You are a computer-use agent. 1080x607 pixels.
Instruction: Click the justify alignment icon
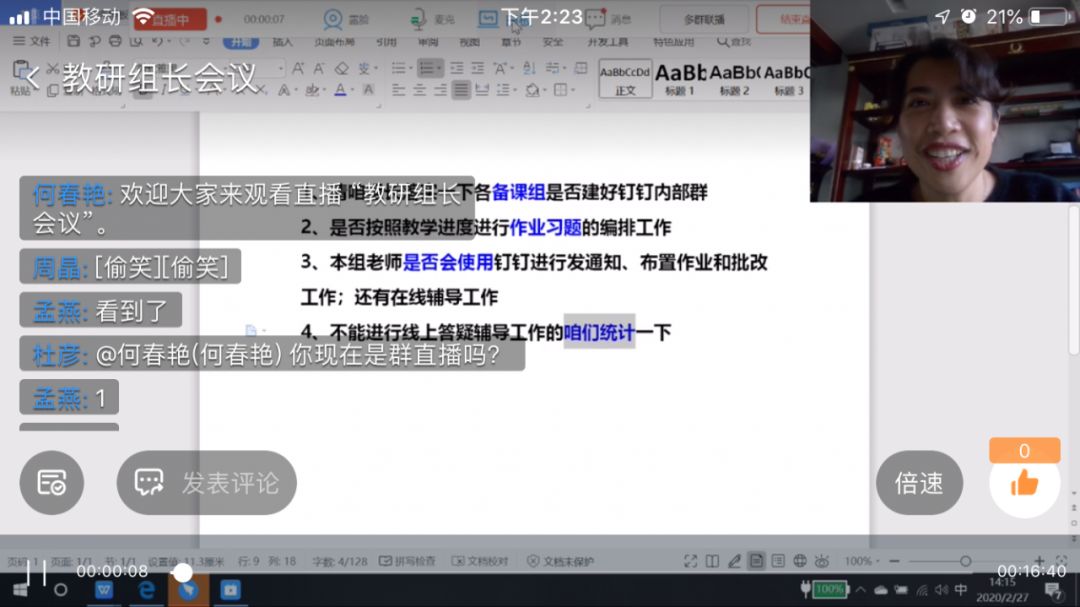(x=461, y=90)
